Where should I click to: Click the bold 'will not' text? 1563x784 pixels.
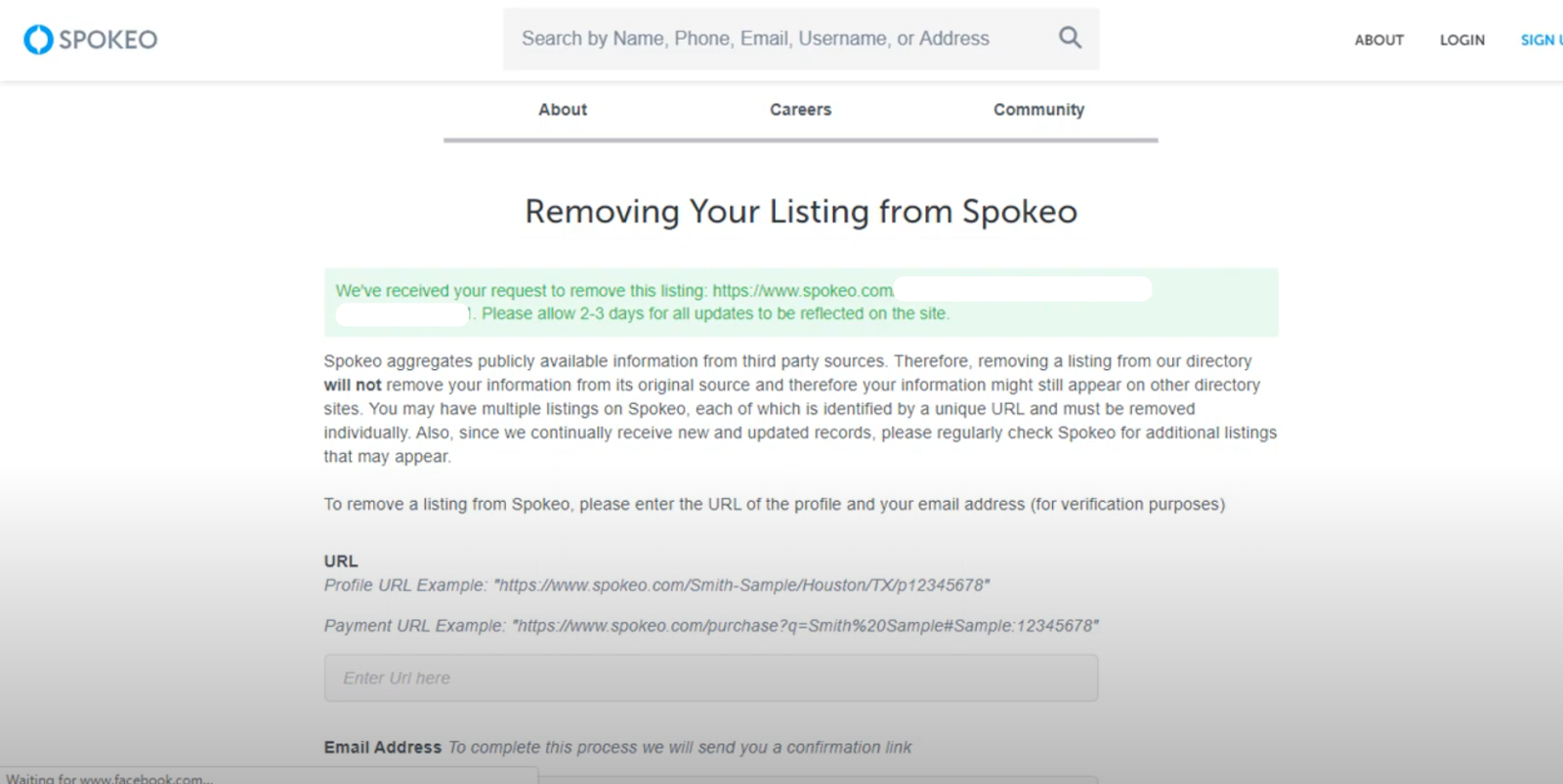tap(353, 385)
